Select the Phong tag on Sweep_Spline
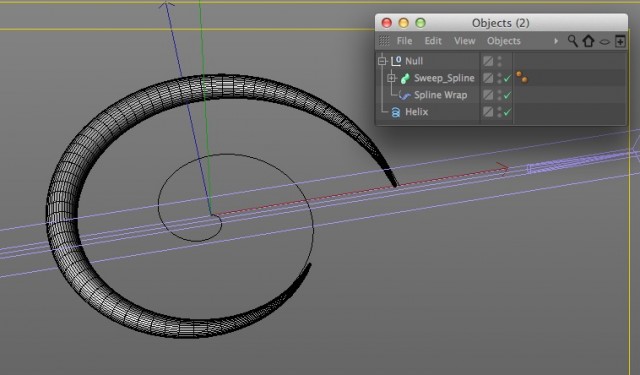The height and width of the screenshot is (375, 640). coord(521,77)
